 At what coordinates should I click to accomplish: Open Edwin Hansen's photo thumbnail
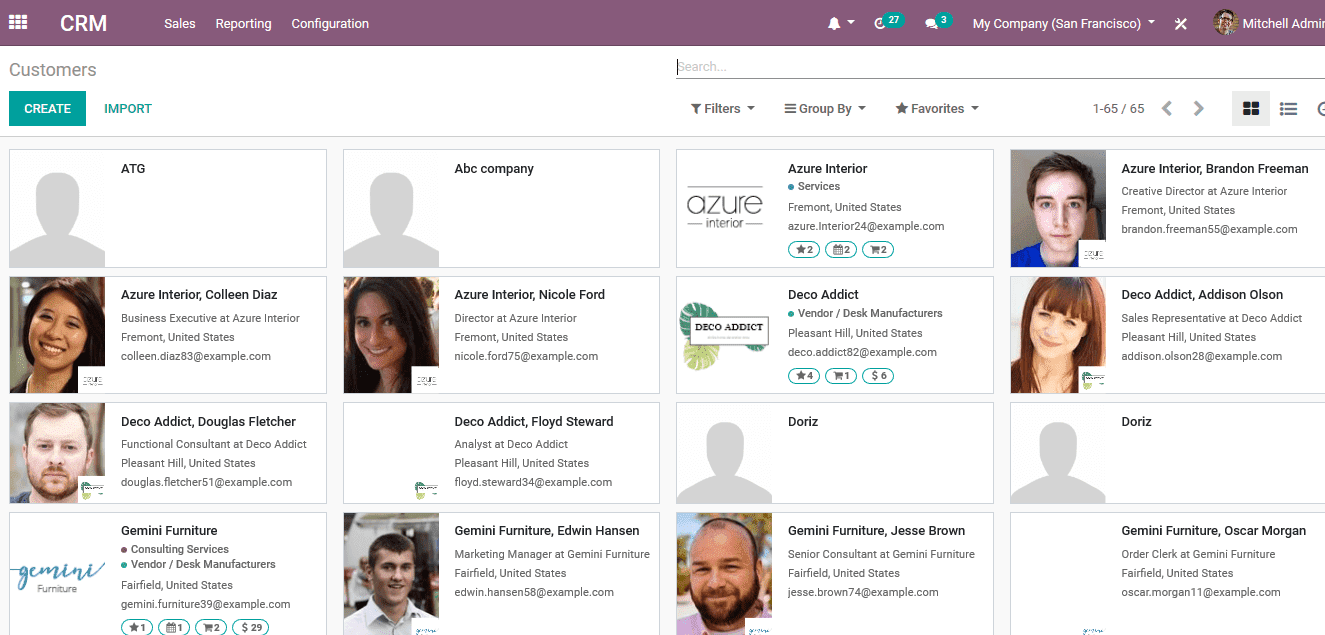[391, 574]
